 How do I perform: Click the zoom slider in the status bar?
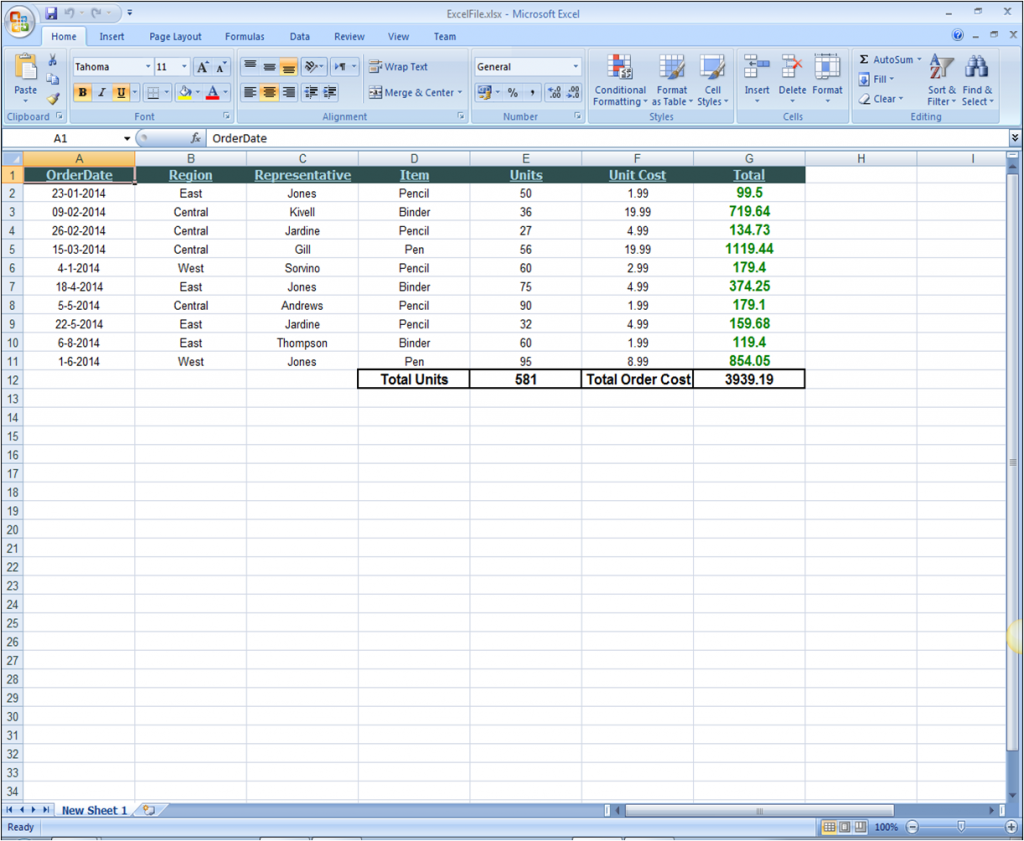coord(961,827)
